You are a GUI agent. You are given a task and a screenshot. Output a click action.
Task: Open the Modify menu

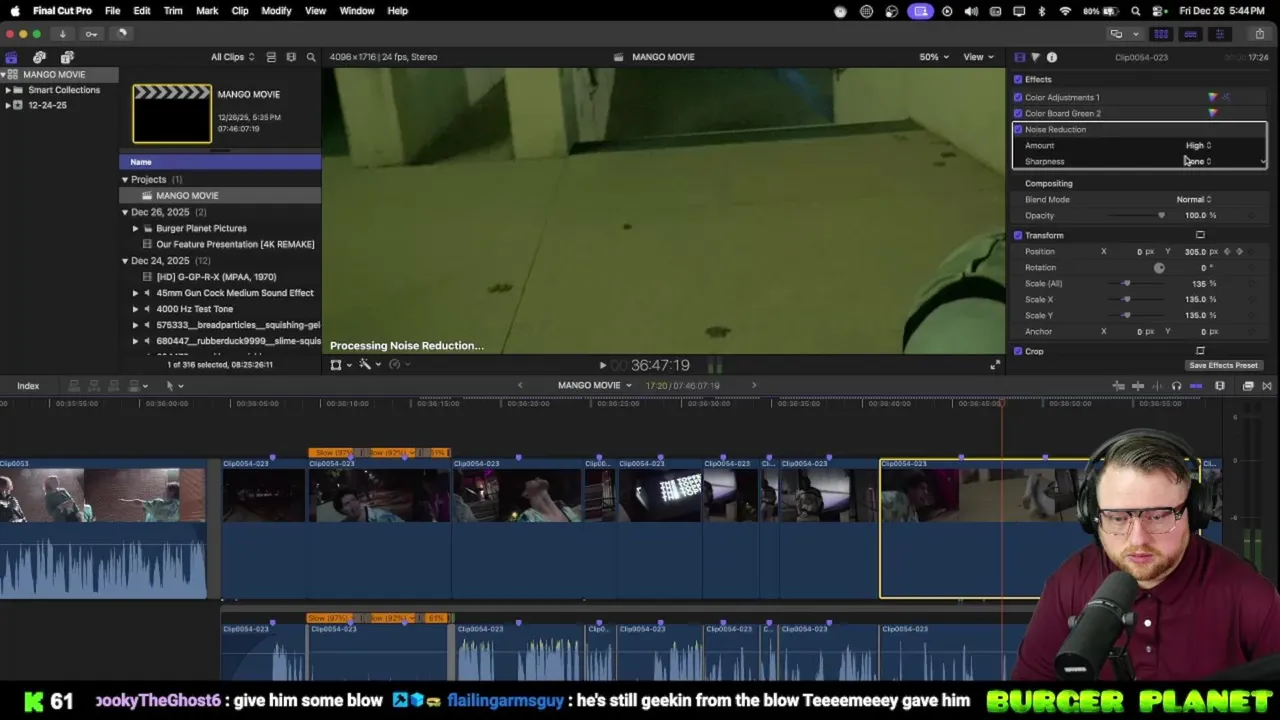[276, 11]
